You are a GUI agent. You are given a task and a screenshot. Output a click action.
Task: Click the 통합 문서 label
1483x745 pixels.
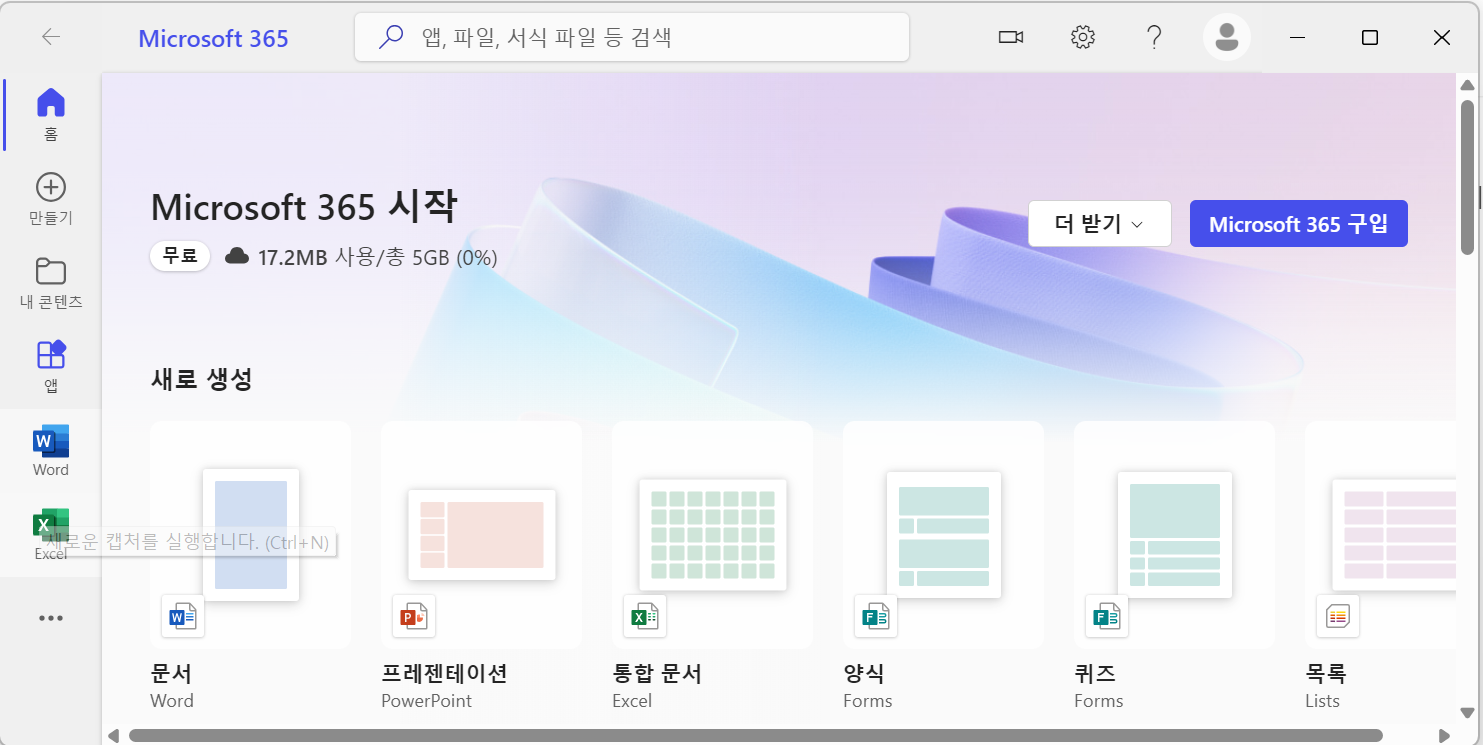coord(657,673)
